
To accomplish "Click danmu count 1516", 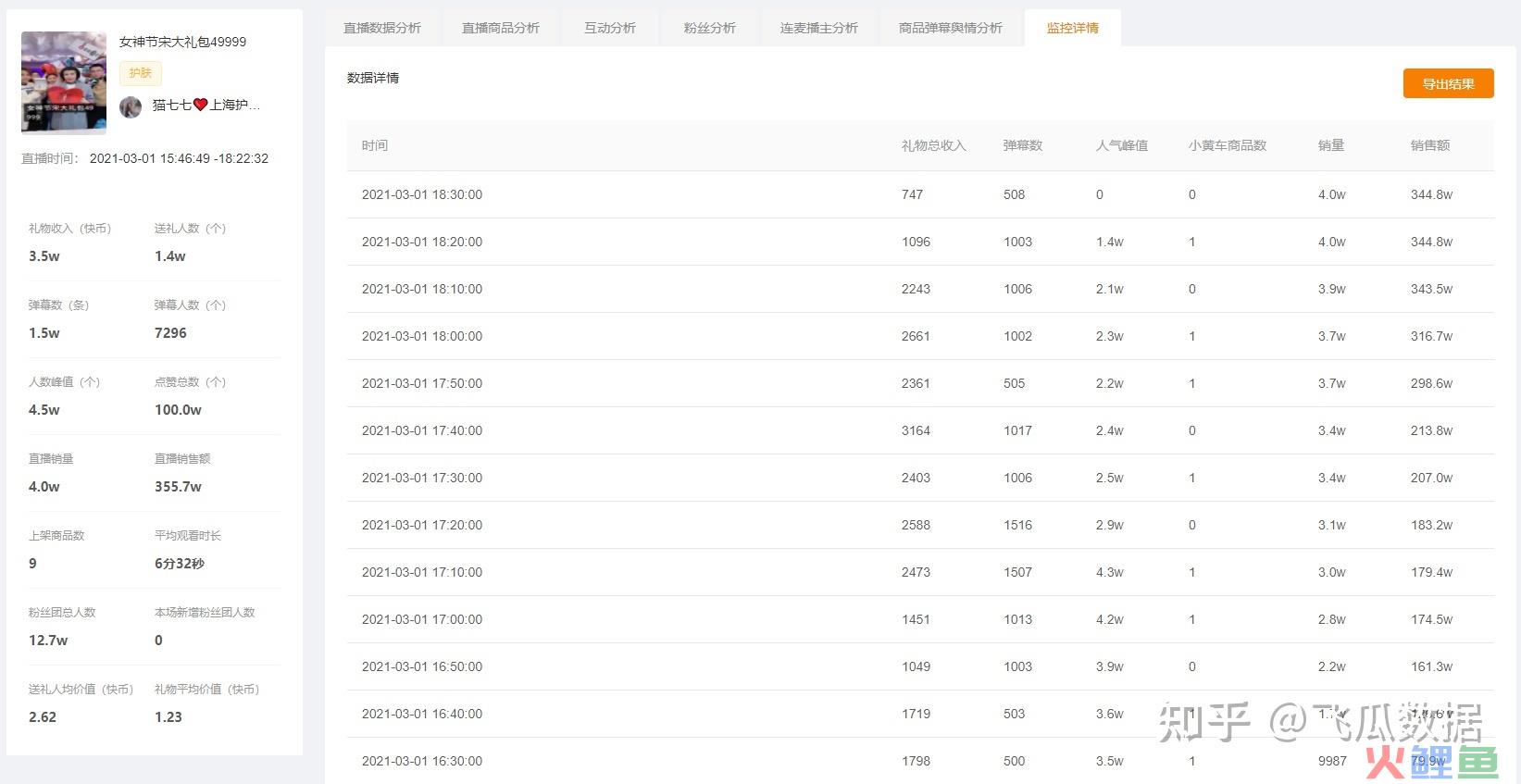I will 1017,525.
